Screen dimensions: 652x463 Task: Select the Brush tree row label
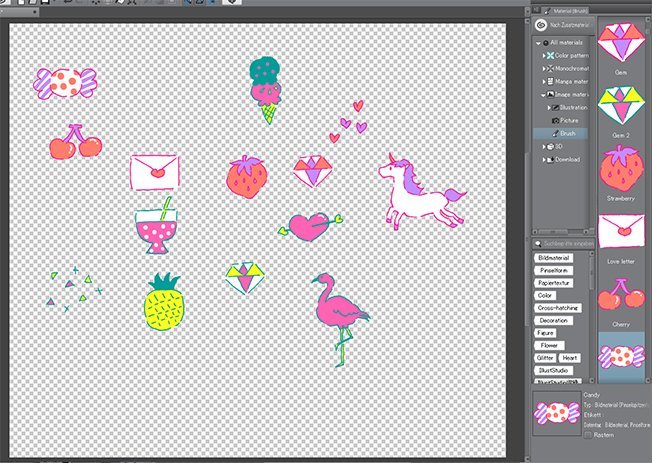coord(568,134)
